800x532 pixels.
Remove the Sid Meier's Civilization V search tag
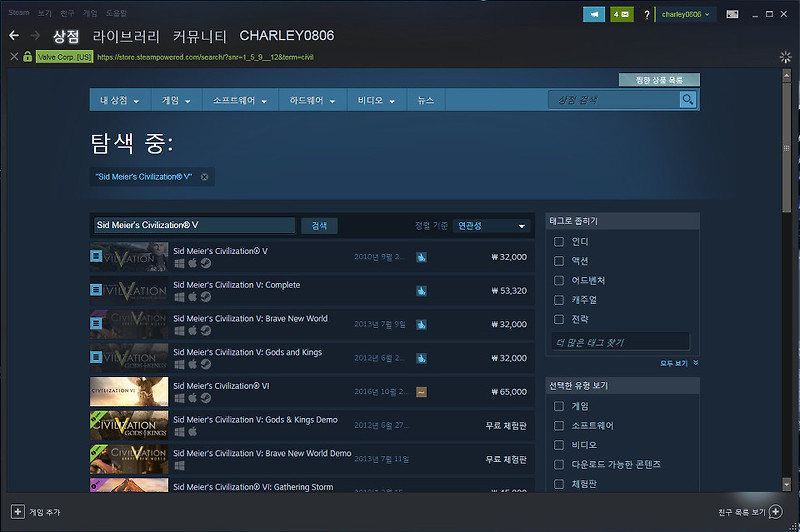205,177
